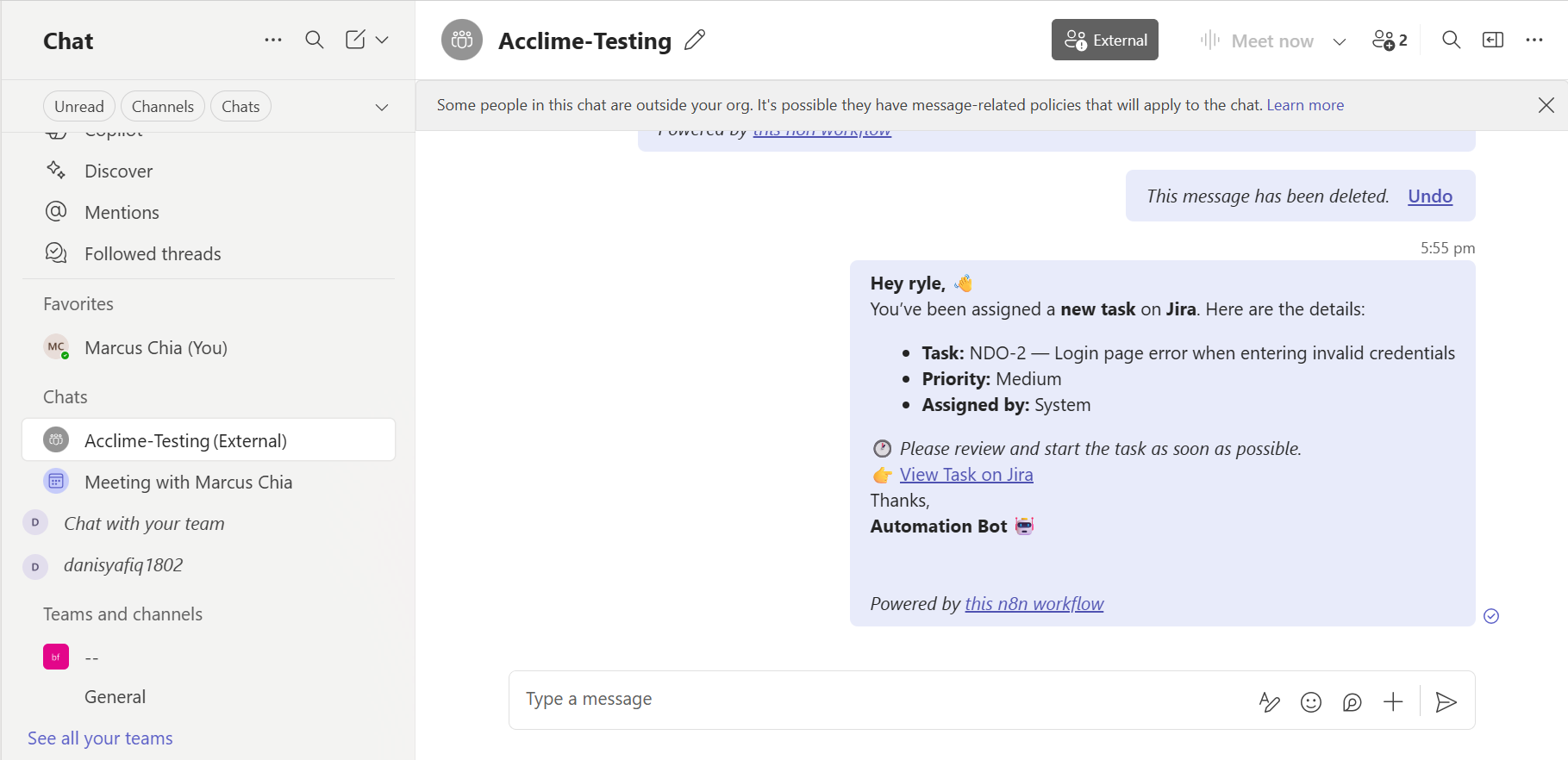Viewport: 1568px width, 760px height.
Task: Search chats using sidebar magnifier icon
Action: click(315, 40)
